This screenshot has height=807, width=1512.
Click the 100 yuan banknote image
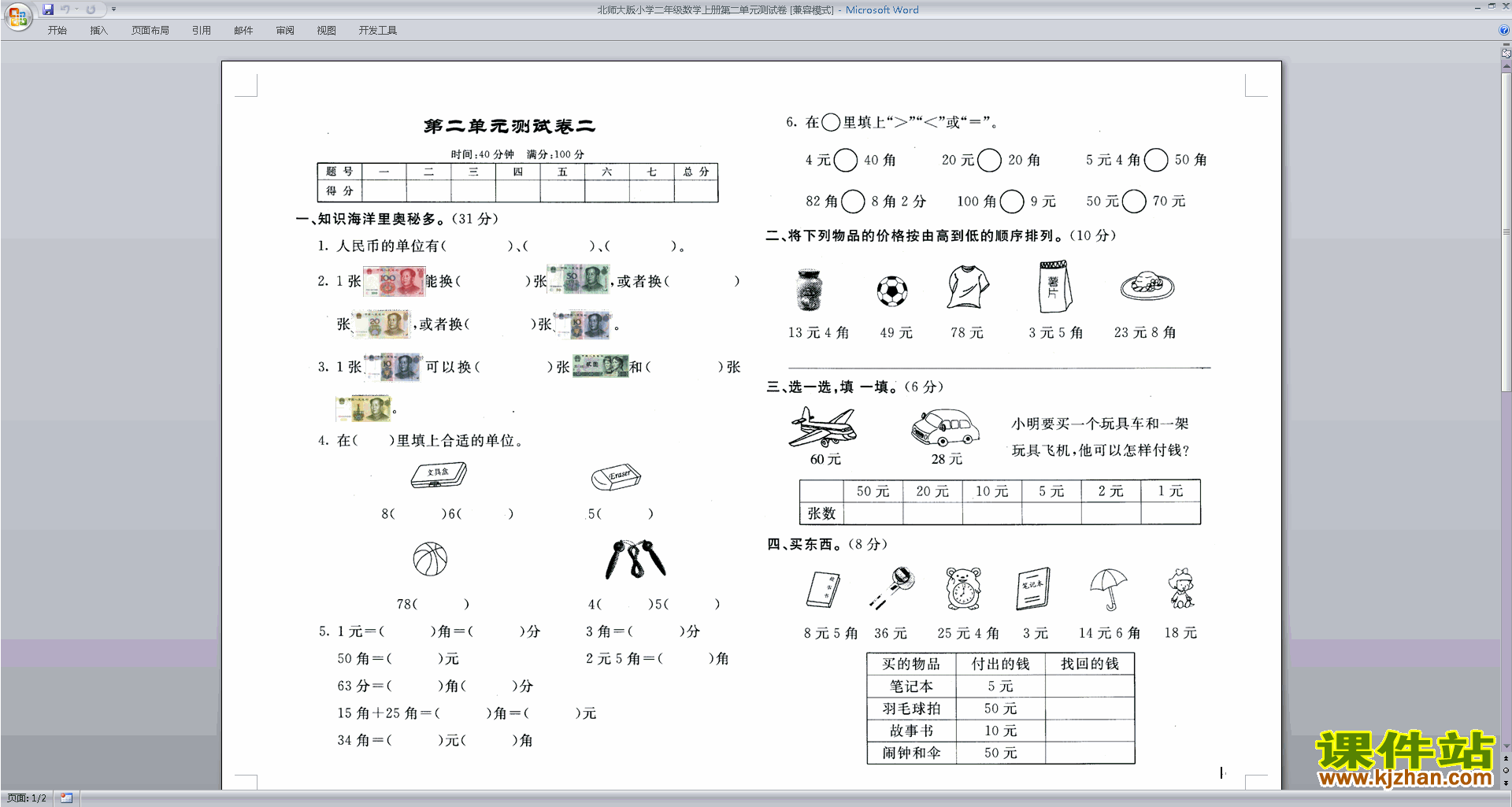point(394,281)
